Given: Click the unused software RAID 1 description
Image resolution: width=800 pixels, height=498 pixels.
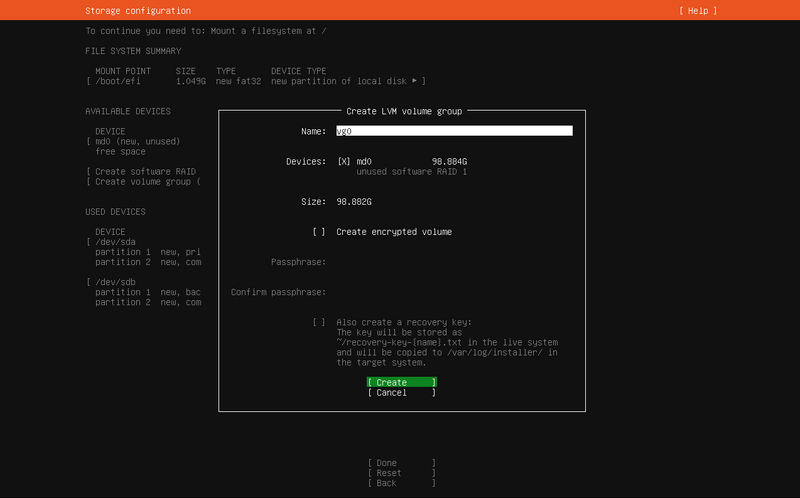Looking at the screenshot, I should 411,171.
